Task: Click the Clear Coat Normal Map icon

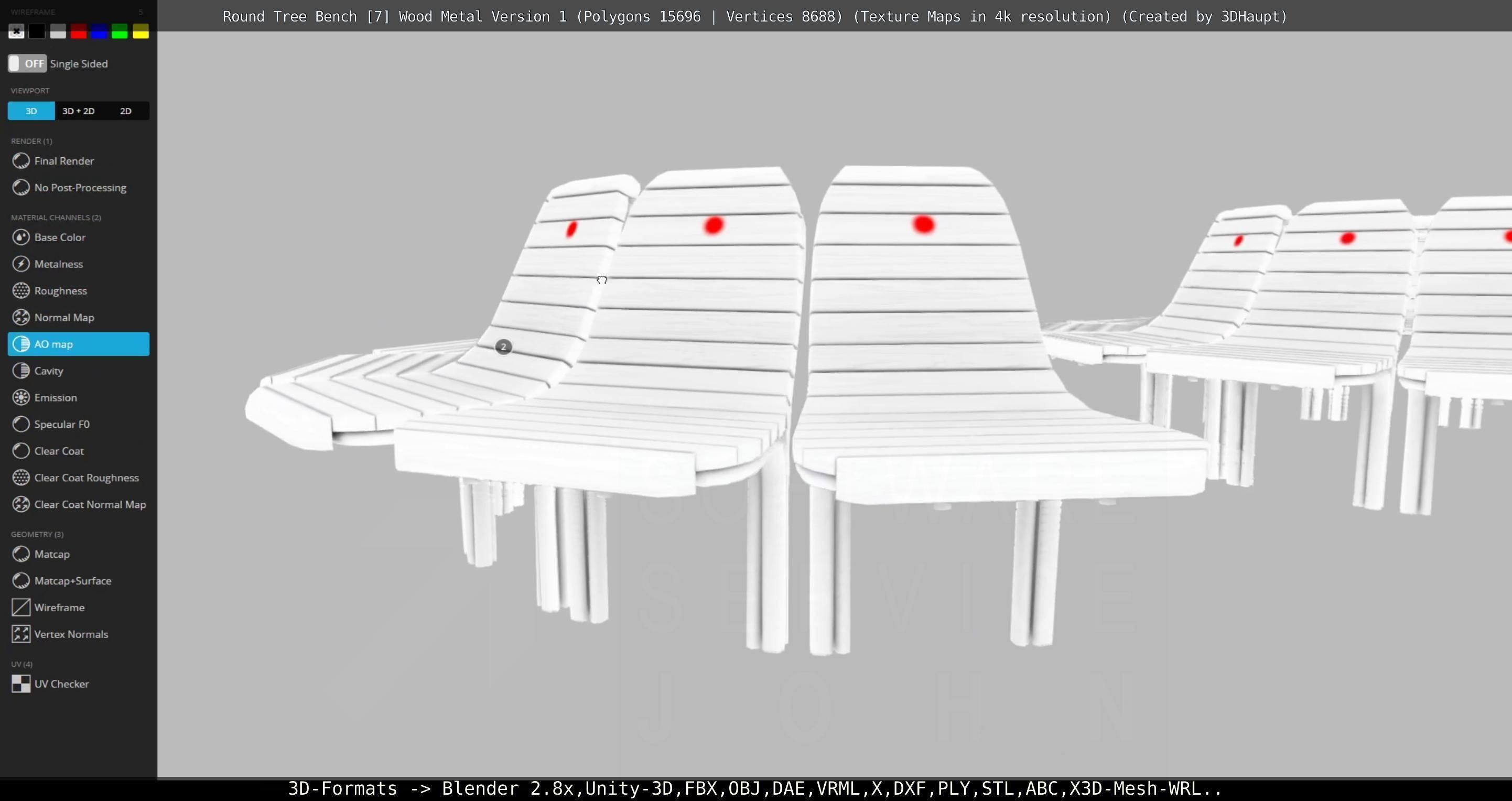Action: tap(21, 505)
